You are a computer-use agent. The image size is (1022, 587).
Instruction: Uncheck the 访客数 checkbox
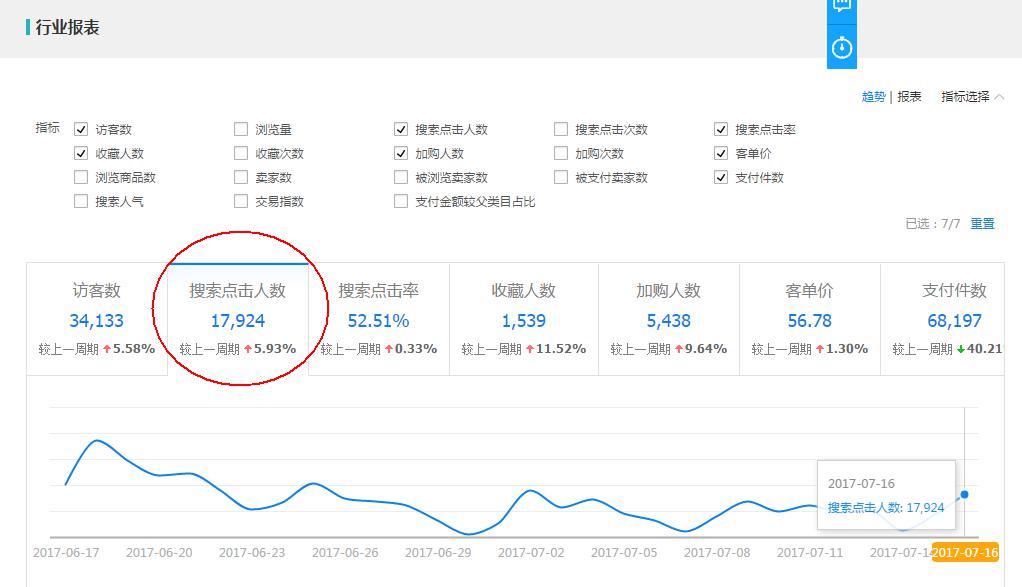point(81,129)
